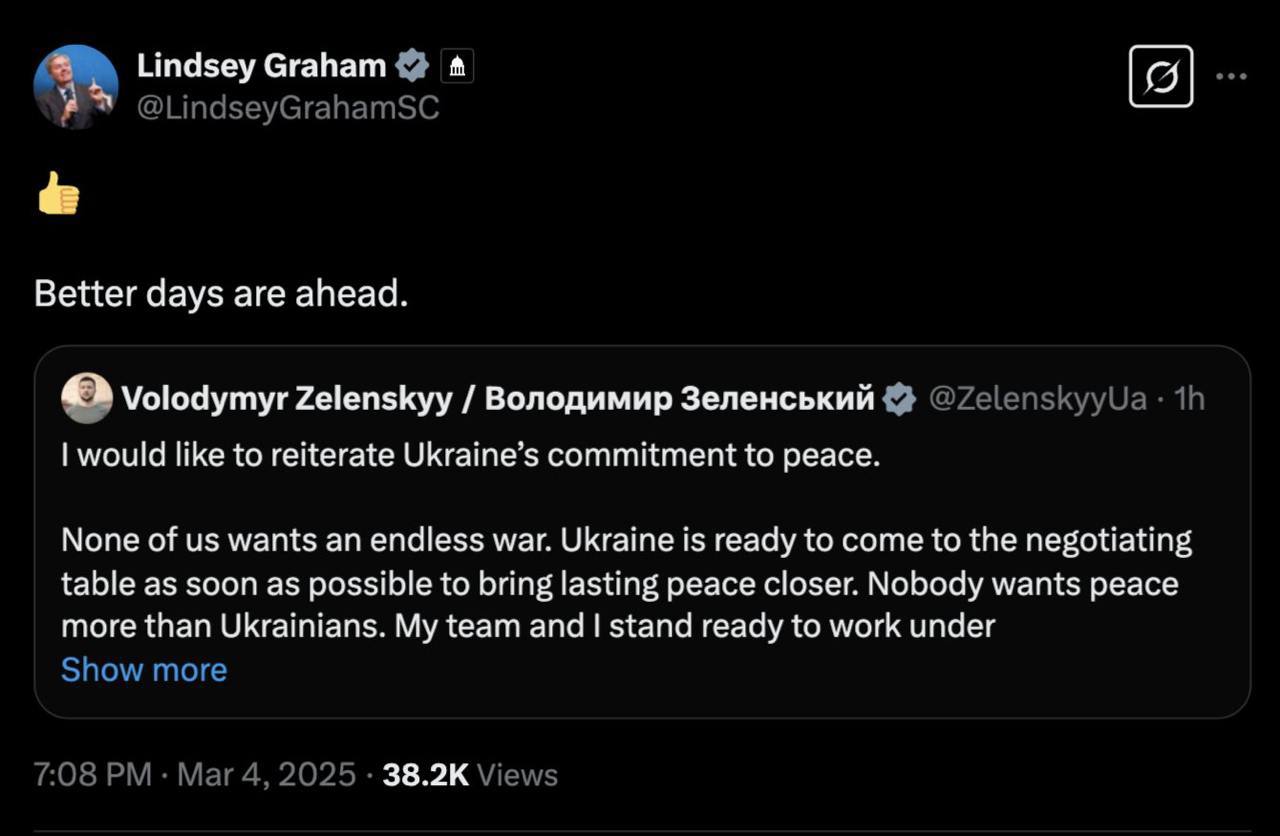
Task: Open the @LindseyGrahamSC handle link
Action: pyautogui.click(x=287, y=107)
